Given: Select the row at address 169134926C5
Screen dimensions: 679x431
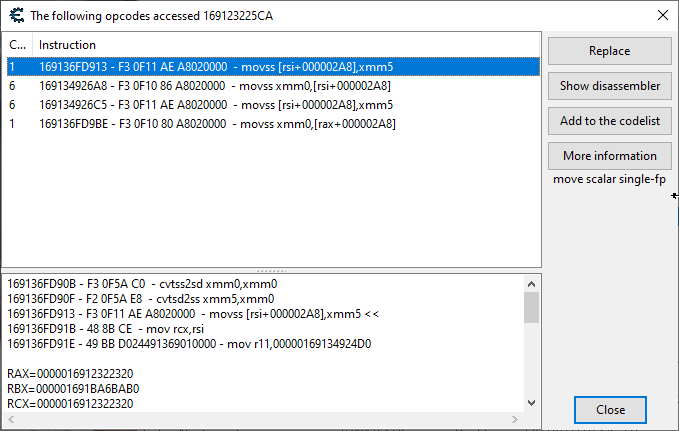Looking at the screenshot, I should click(273, 105).
